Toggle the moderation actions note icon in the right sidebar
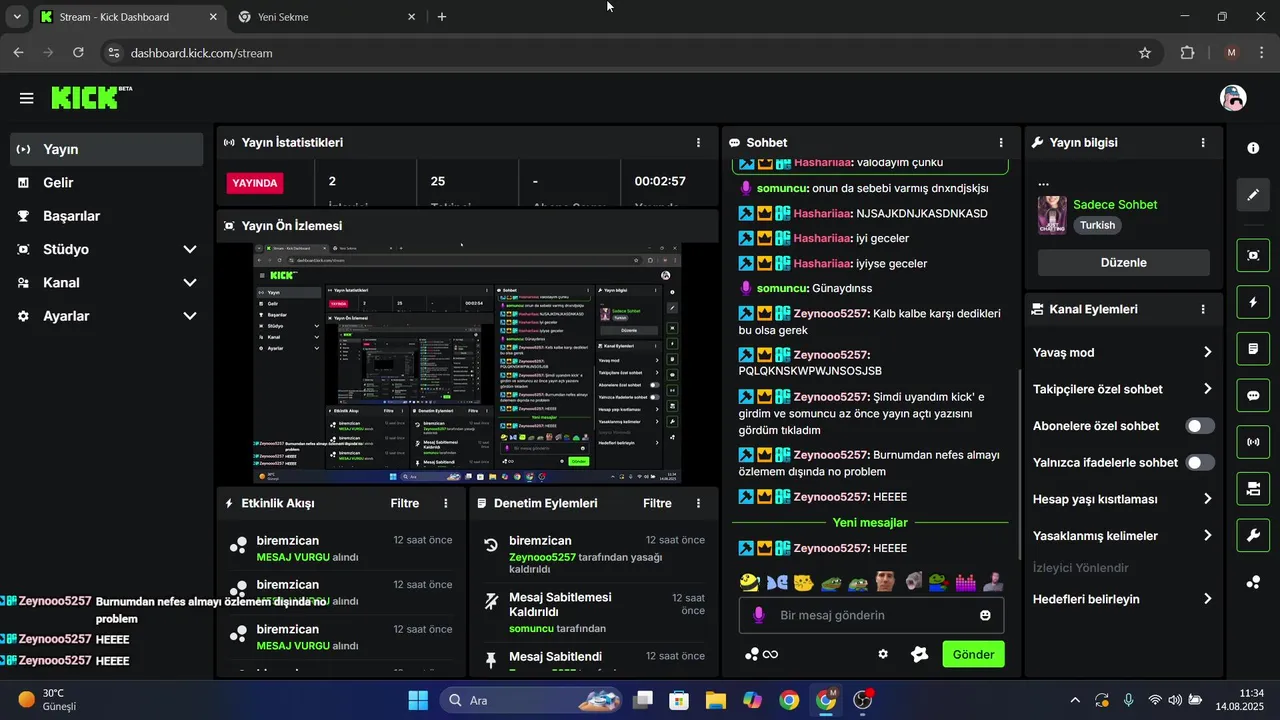The height and width of the screenshot is (720, 1280). pyautogui.click(x=1253, y=349)
